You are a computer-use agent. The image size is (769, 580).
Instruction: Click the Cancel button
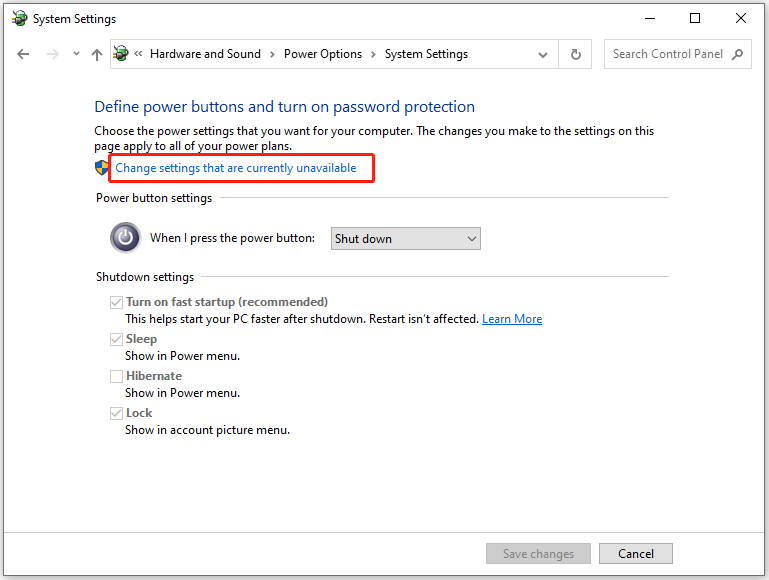tap(636, 554)
